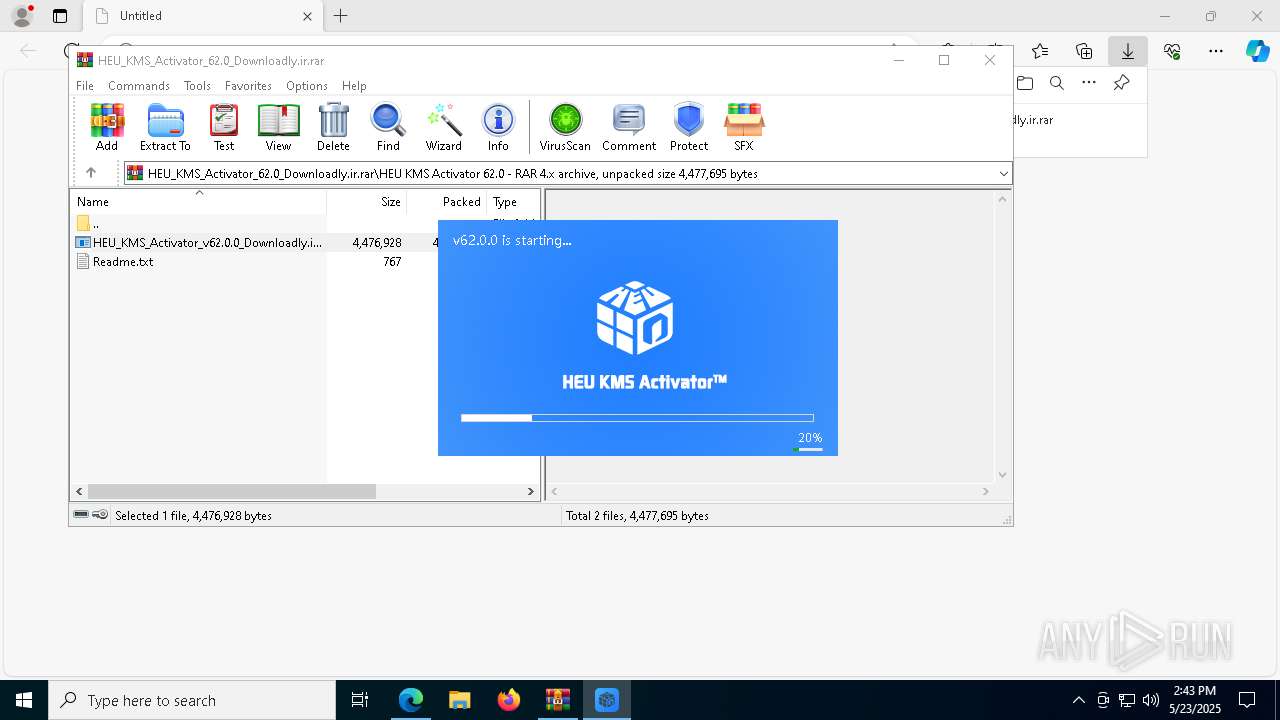The width and height of the screenshot is (1280, 720).
Task: Click the Delete trash can icon
Action: 333,127
